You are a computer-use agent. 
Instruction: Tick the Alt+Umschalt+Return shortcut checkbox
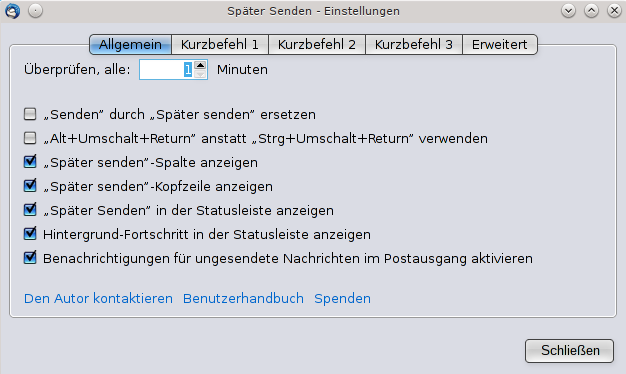[x=30, y=138]
